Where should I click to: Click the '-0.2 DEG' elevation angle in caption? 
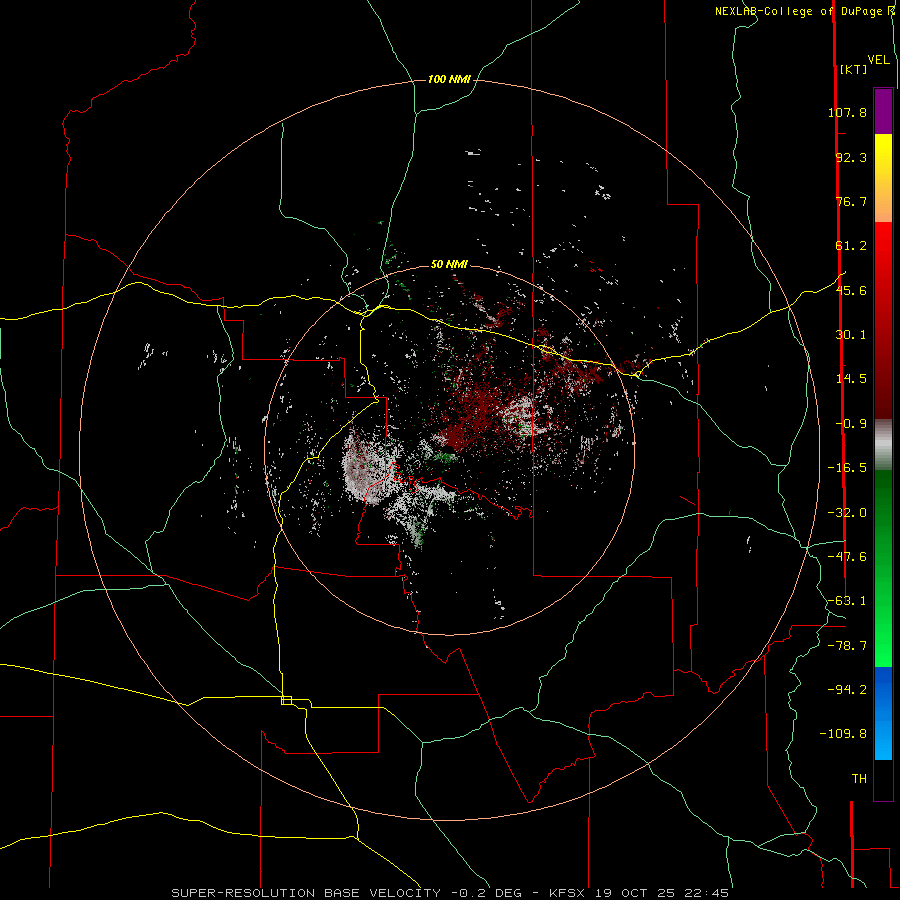[x=487, y=893]
